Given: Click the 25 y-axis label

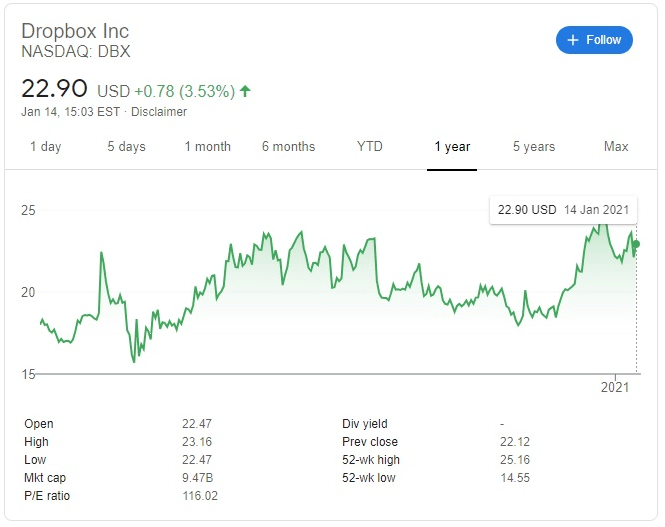Looking at the screenshot, I should pos(28,210).
